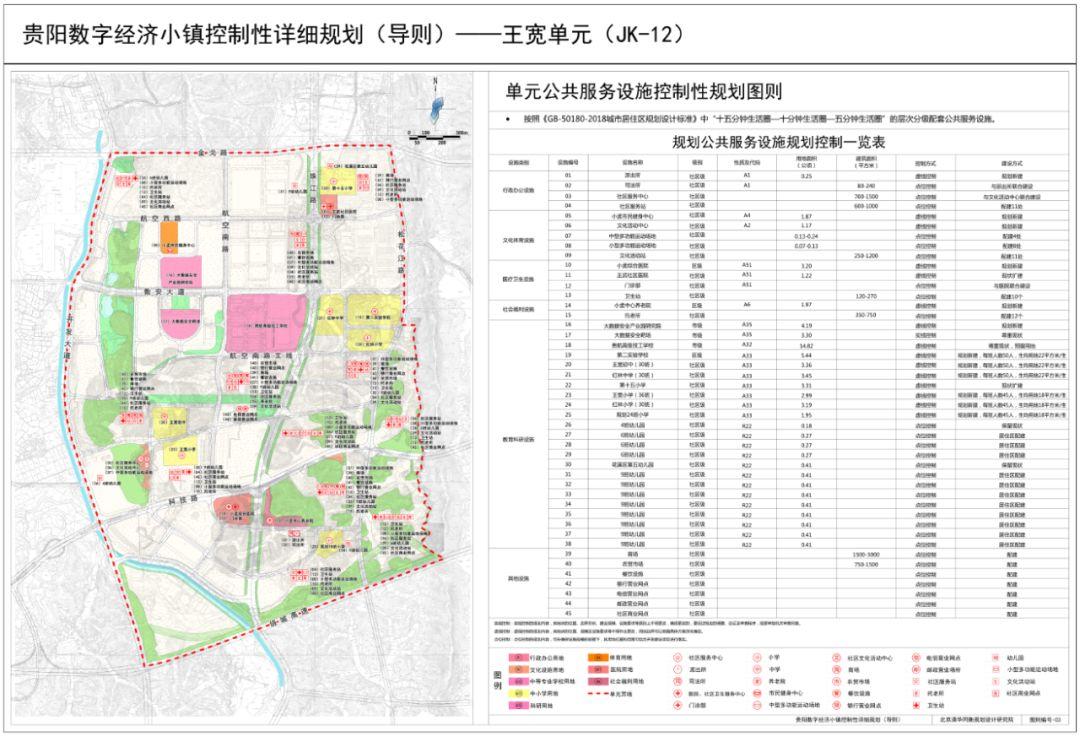The height and width of the screenshot is (742, 1080).
Task: Select the 市民健身中心 legend icon
Action: [757, 694]
